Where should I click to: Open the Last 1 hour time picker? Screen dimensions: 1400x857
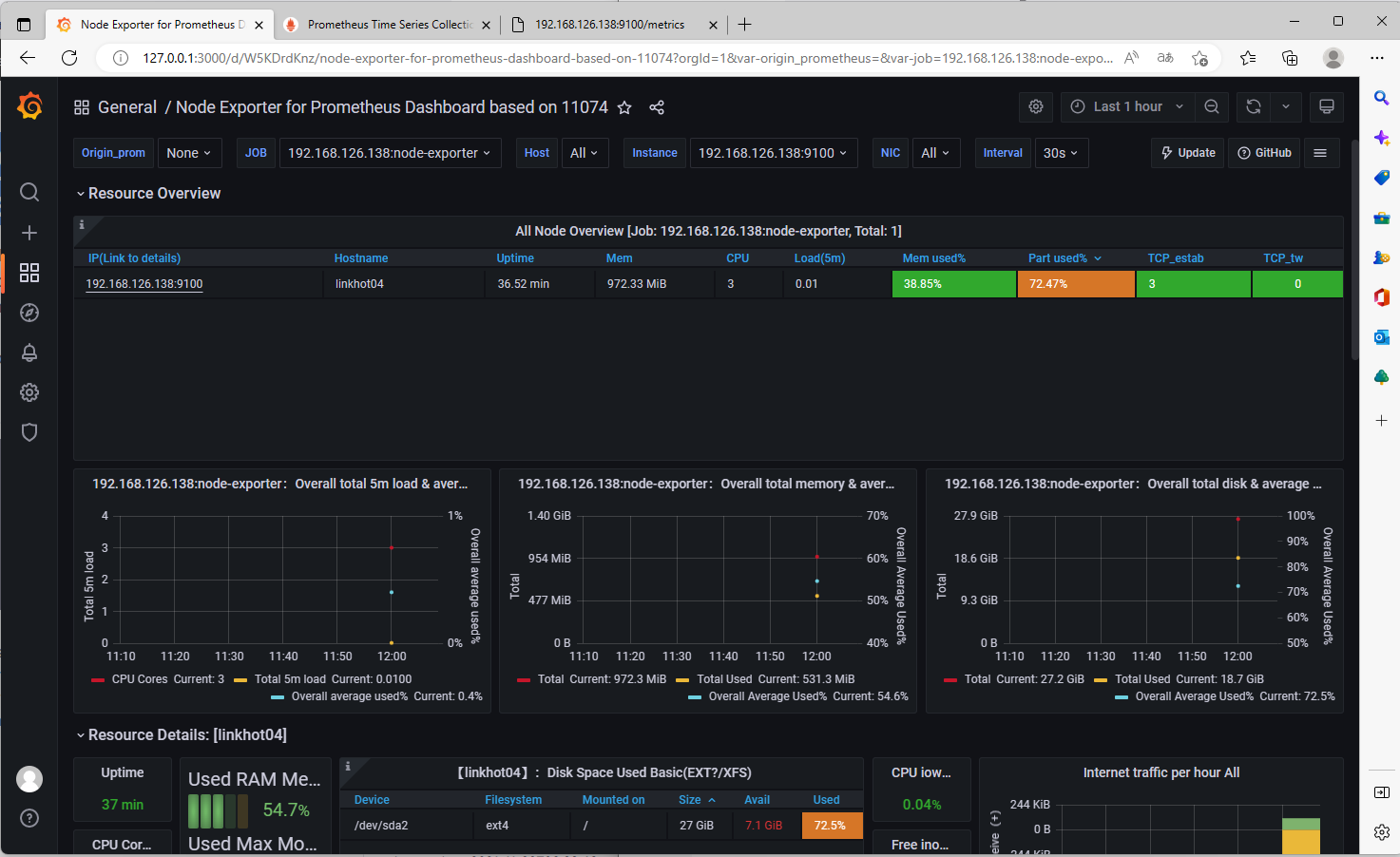pos(1127,107)
